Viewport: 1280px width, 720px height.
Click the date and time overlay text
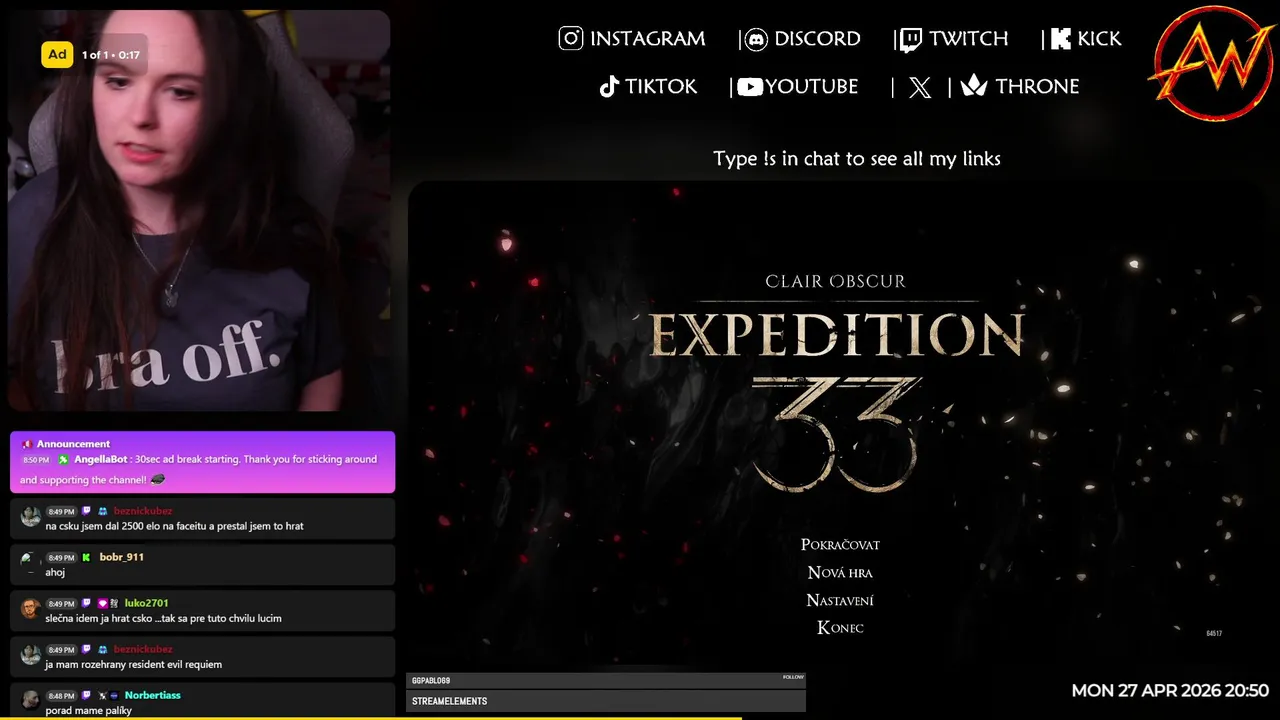(x=1170, y=691)
